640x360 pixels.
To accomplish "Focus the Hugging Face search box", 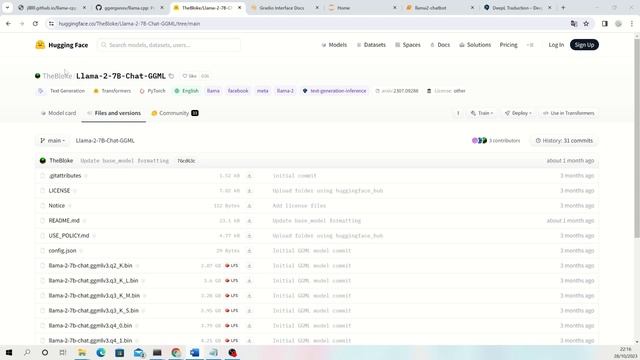I will point(169,45).
